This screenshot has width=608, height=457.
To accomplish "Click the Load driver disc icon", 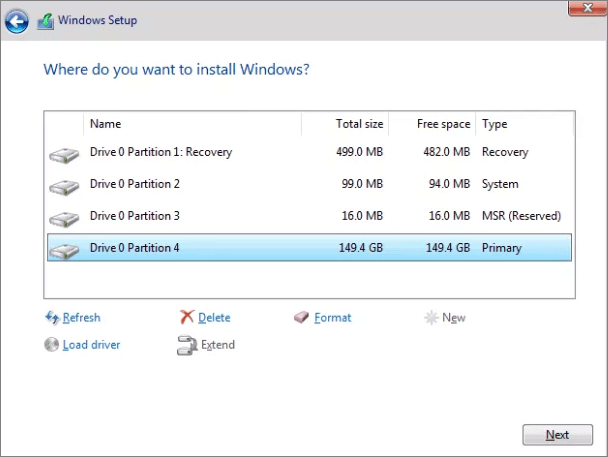I will tap(53, 345).
